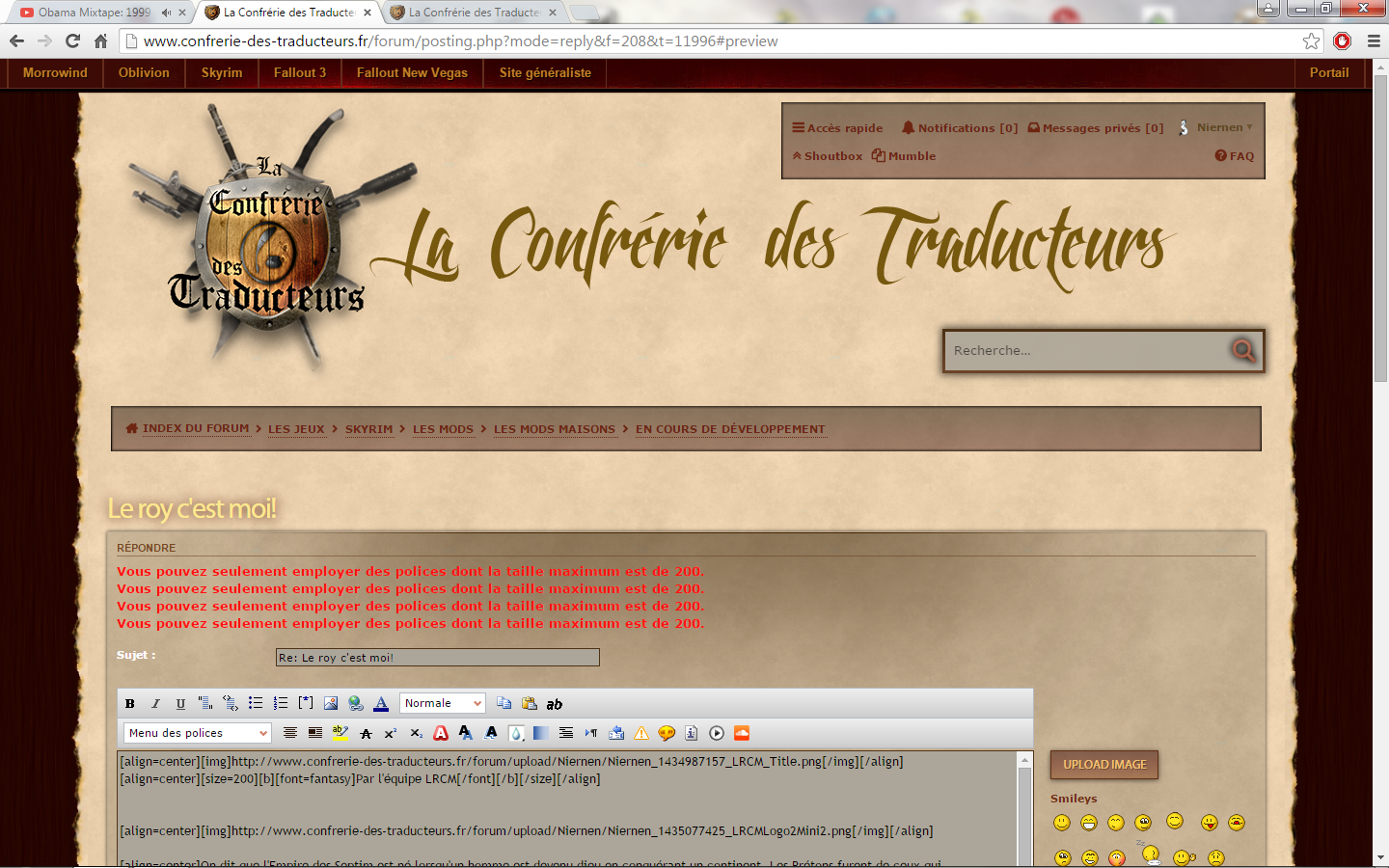Screen dimensions: 1389x868
Task: Open the 'Menu des polices' dropdown
Action: click(x=198, y=733)
